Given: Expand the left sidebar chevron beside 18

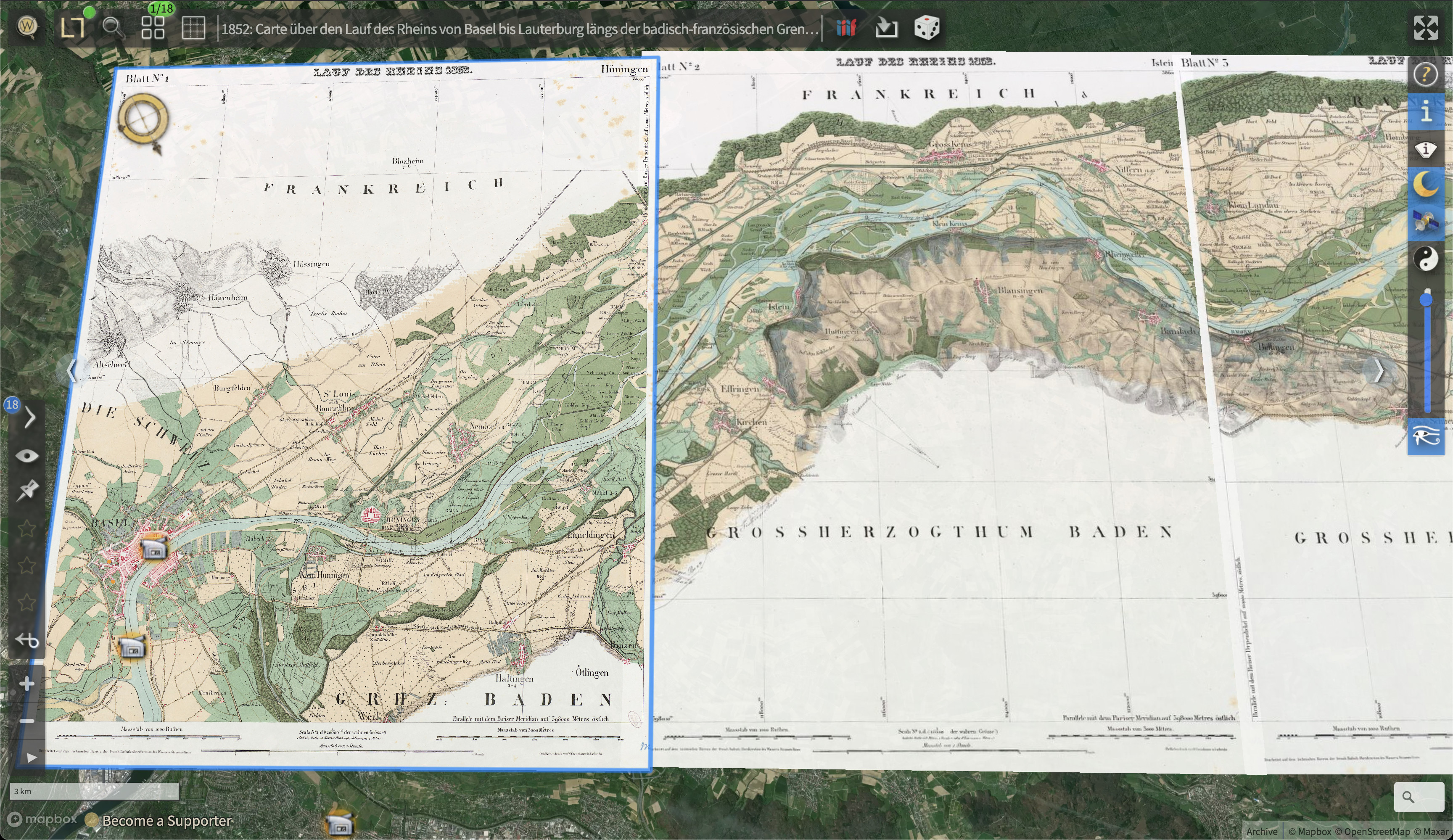Looking at the screenshot, I should click(x=31, y=417).
